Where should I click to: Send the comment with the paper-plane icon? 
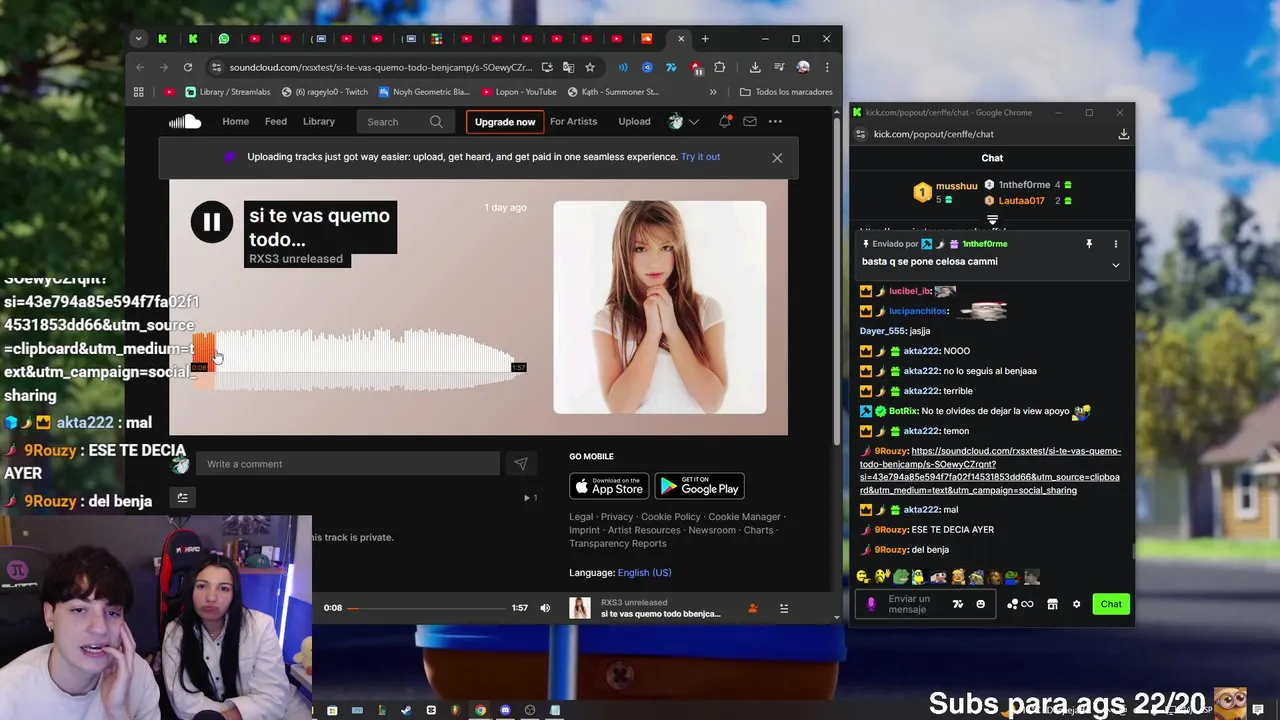pyautogui.click(x=520, y=464)
